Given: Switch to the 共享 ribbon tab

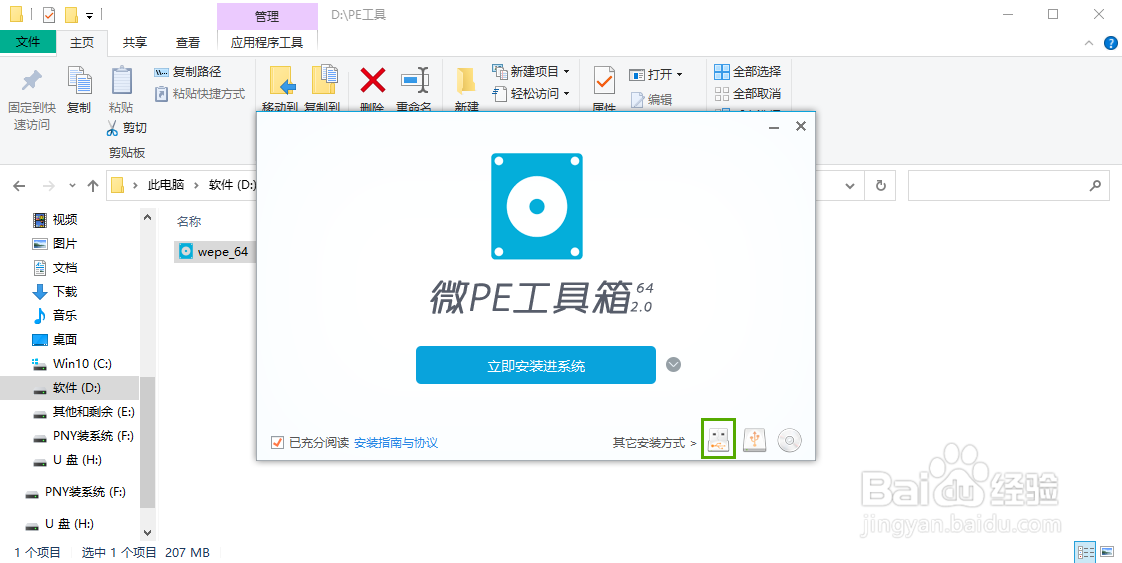Looking at the screenshot, I should 135,43.
